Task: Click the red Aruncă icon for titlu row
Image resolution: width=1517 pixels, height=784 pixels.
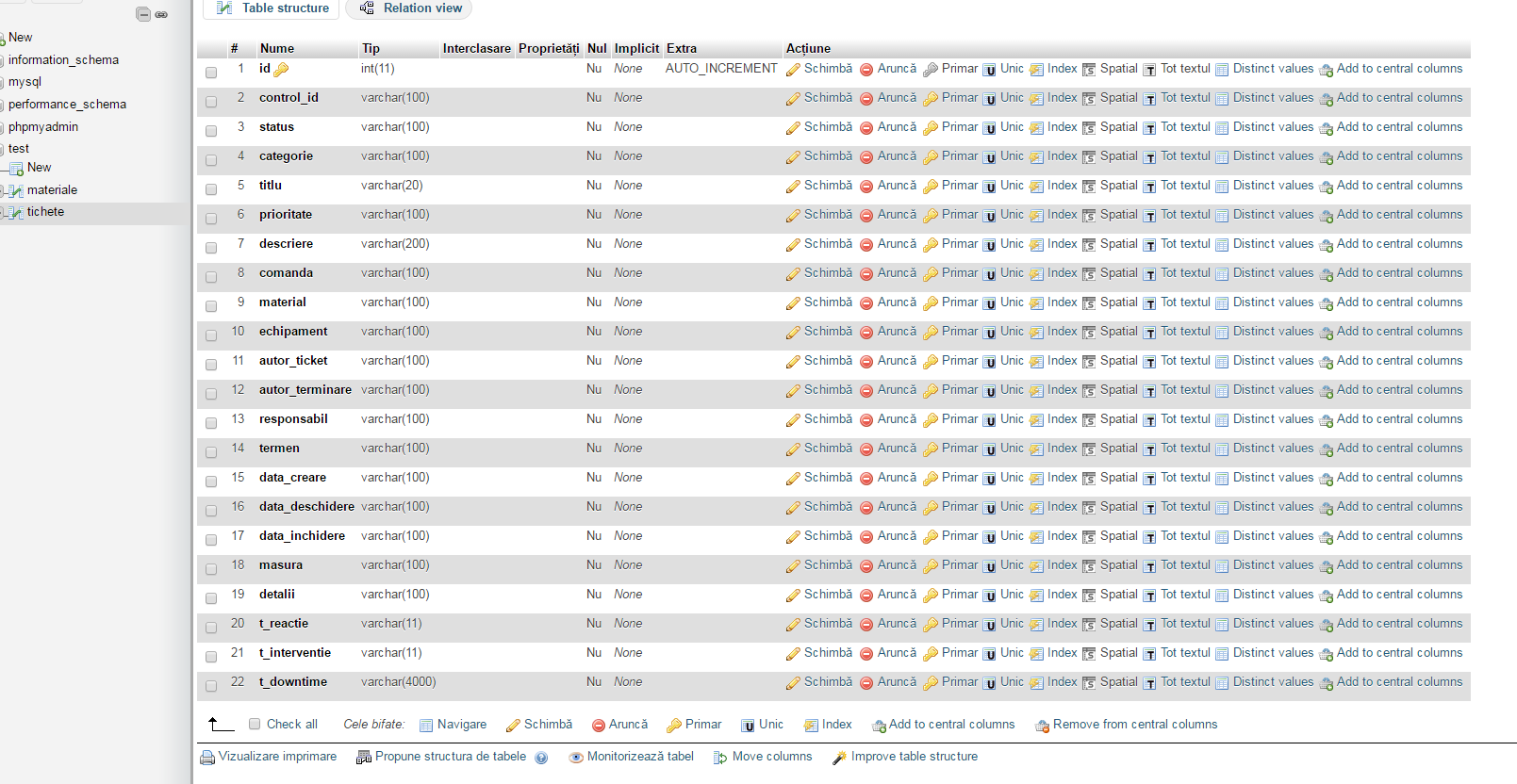Action: click(866, 187)
